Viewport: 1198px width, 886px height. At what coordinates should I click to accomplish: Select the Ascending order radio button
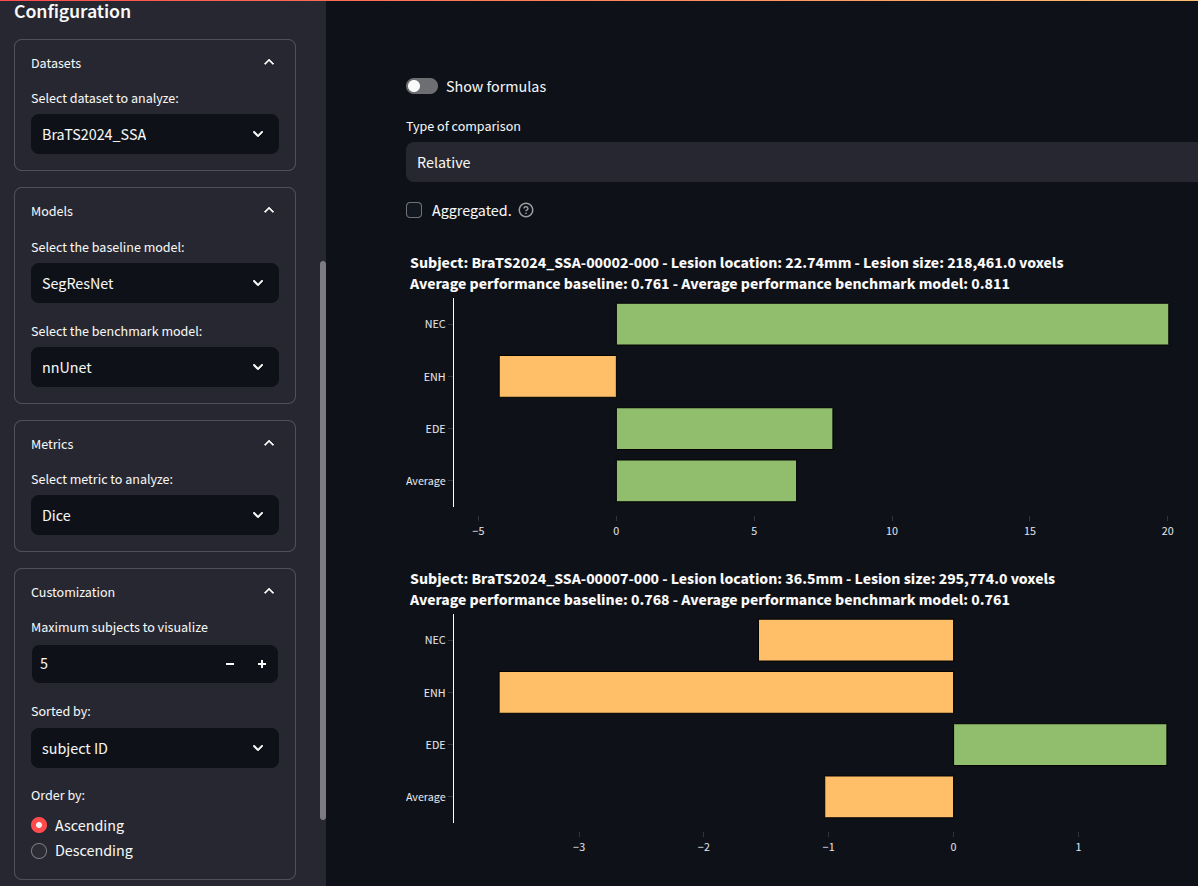[39, 826]
